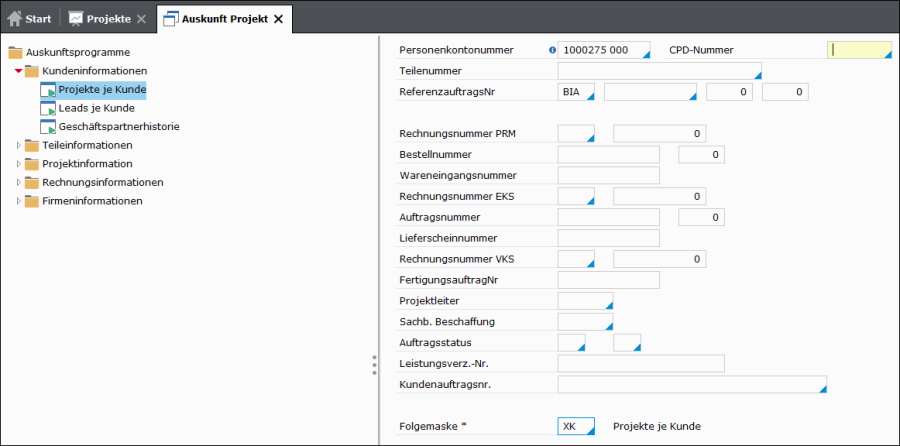Screen dimensions: 900x446
Task: Select the Kundeninformationen folder label
Action: point(95,71)
